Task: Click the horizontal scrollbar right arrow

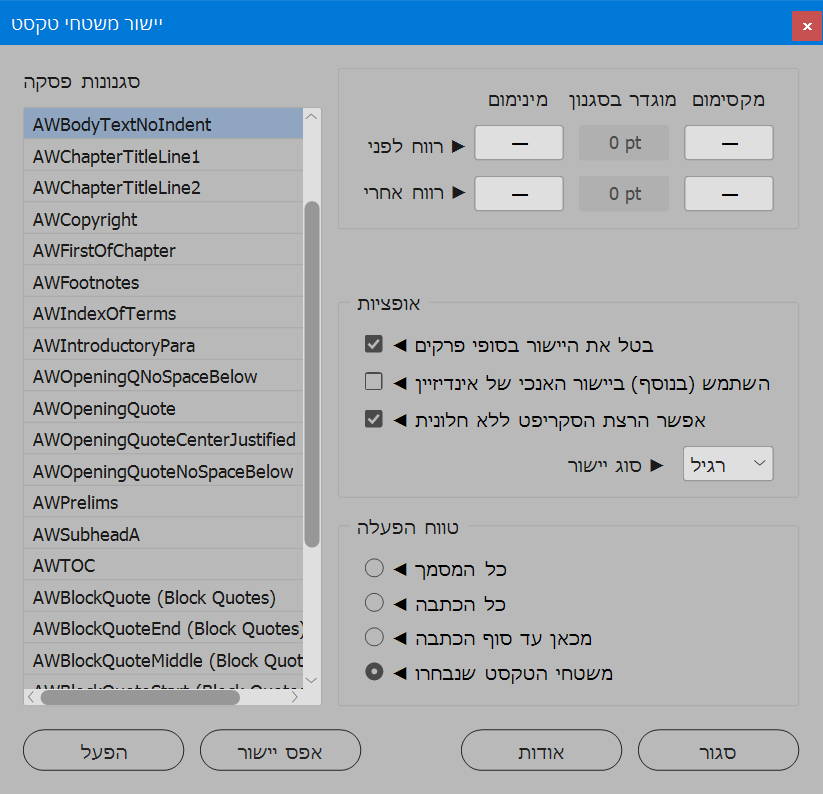Action: click(x=294, y=697)
